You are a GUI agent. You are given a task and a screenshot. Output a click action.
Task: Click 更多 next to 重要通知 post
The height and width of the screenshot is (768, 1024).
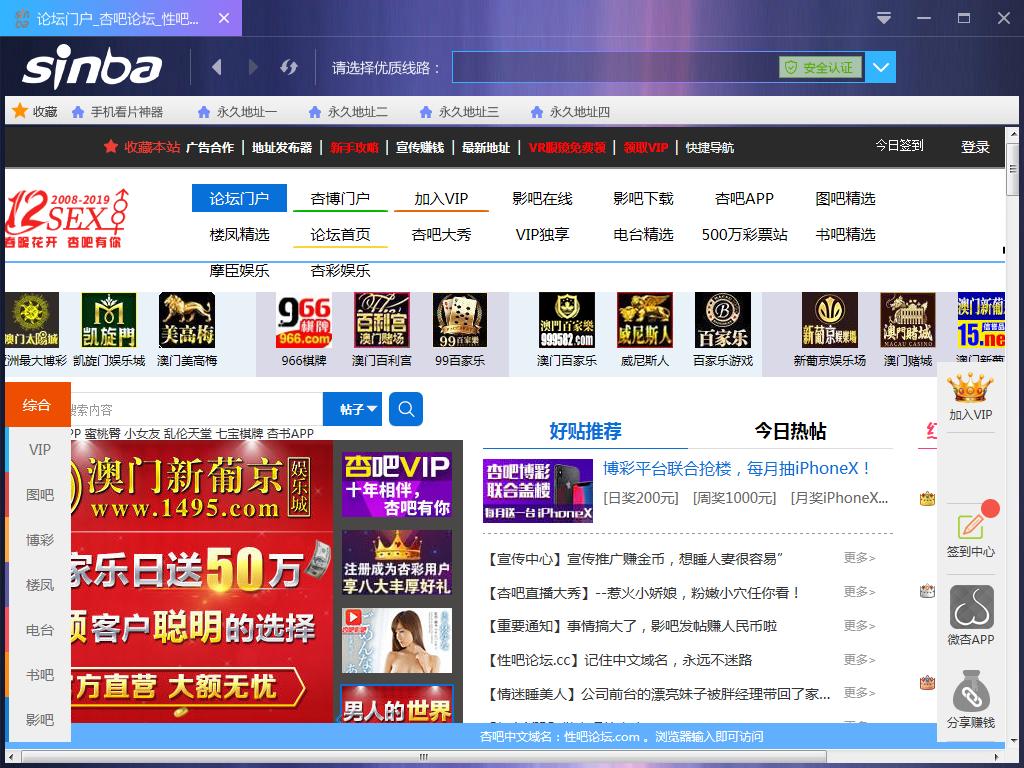859,626
